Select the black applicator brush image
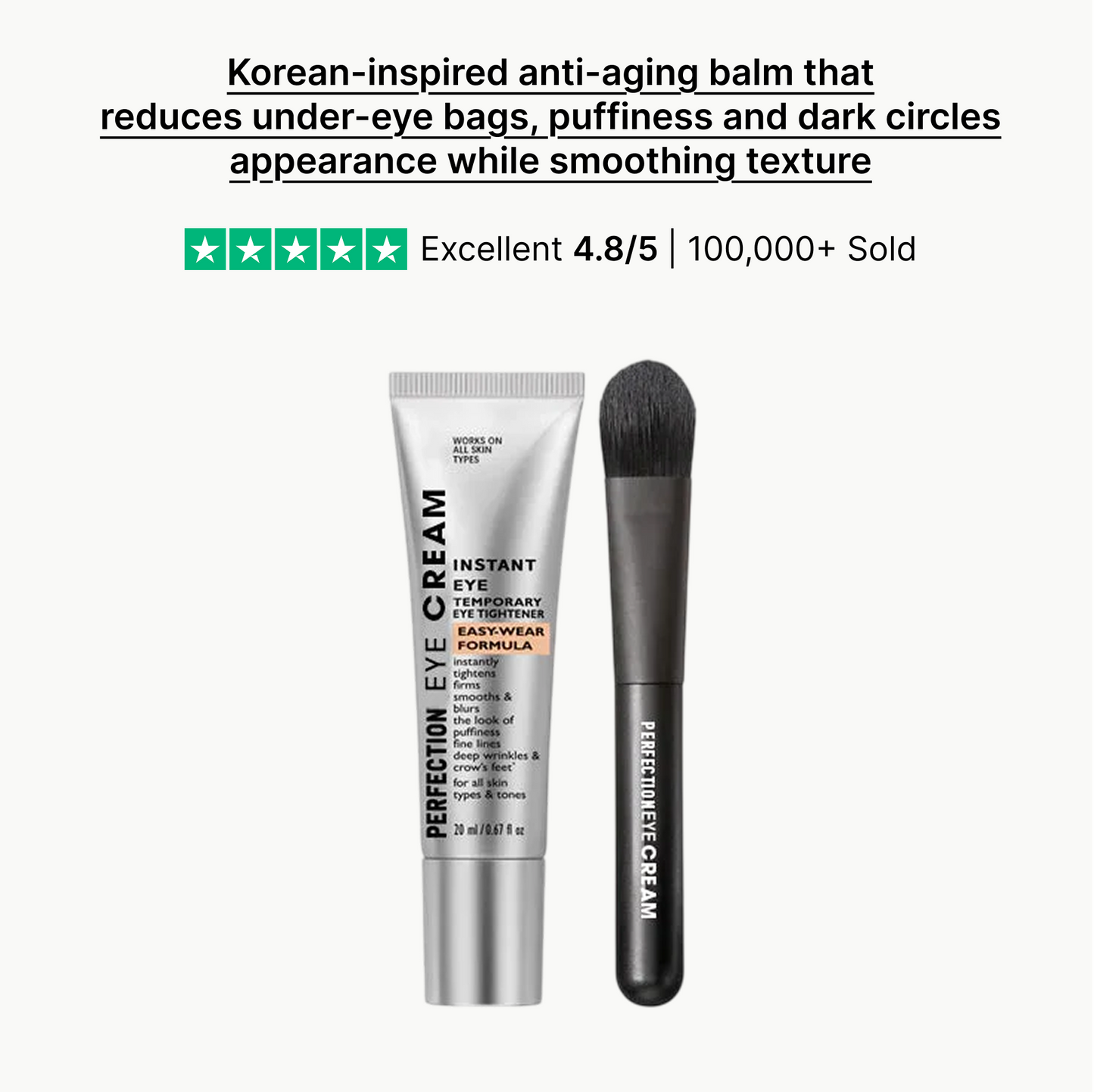The image size is (1094, 1092). (648, 683)
